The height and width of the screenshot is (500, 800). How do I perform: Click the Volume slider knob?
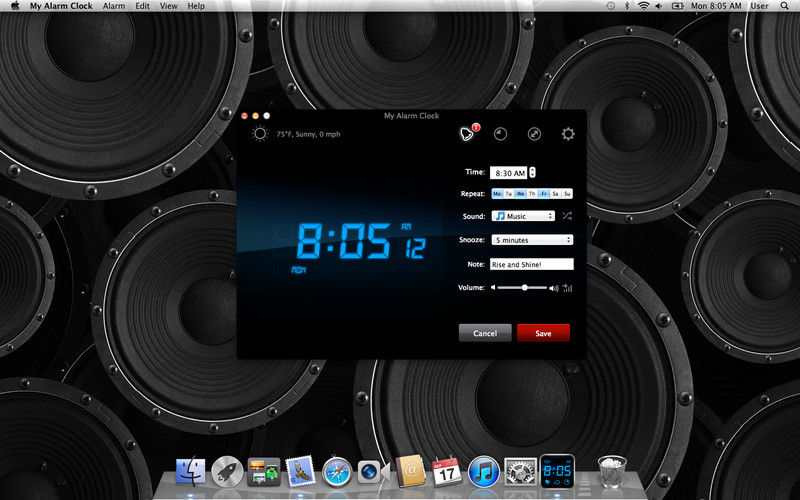(x=524, y=288)
